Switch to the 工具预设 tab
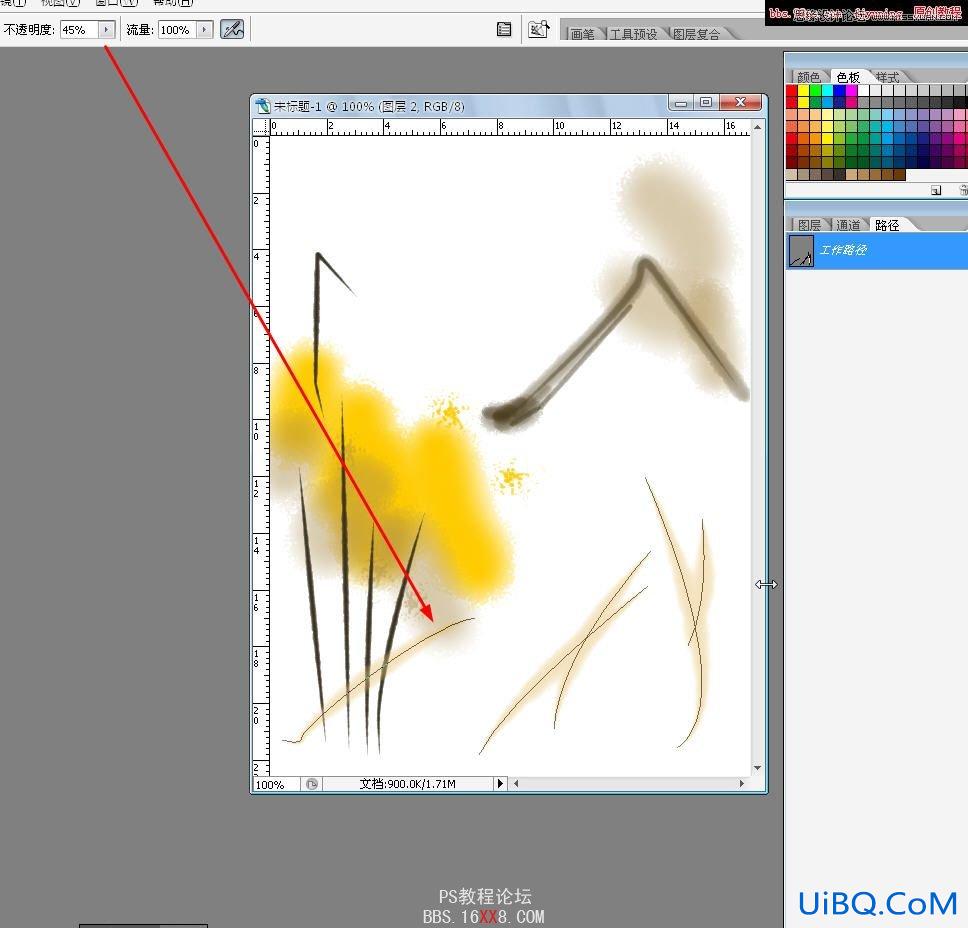The image size is (968, 928). tap(633, 34)
